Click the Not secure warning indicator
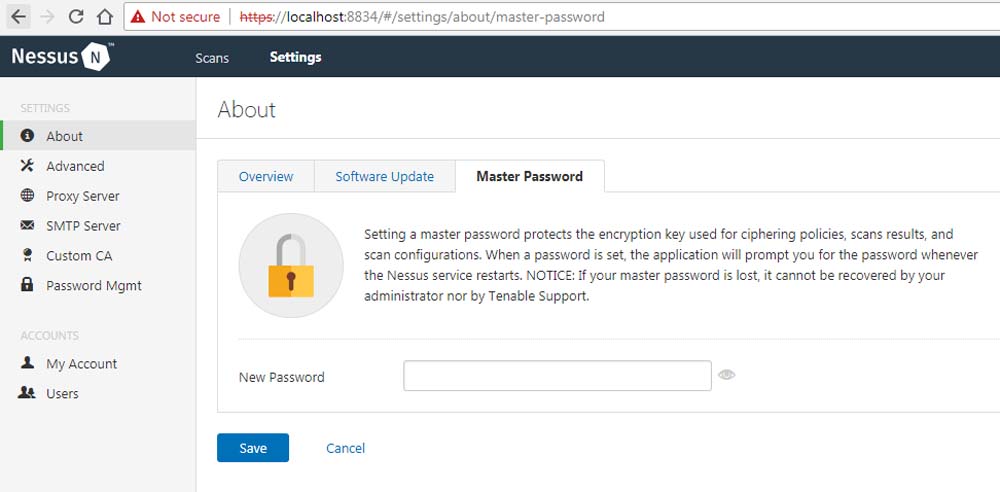Screen dimensions: 1000x492 174,17
